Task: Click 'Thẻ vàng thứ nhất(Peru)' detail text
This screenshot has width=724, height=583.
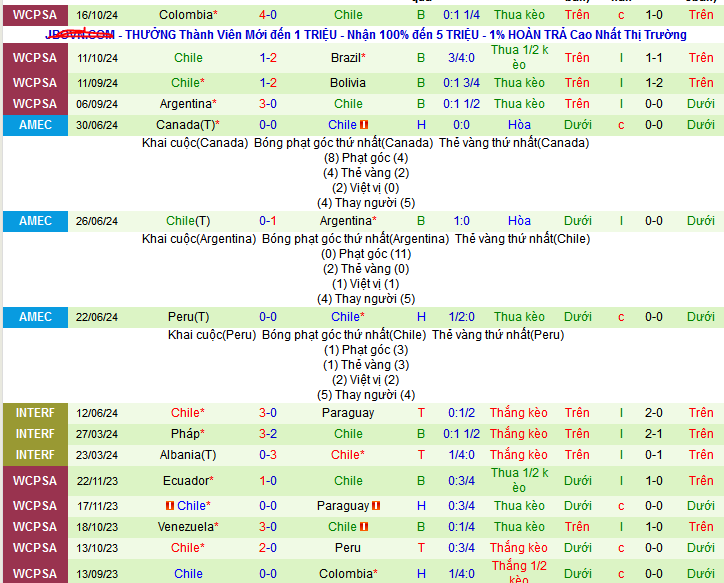Action: (487, 335)
